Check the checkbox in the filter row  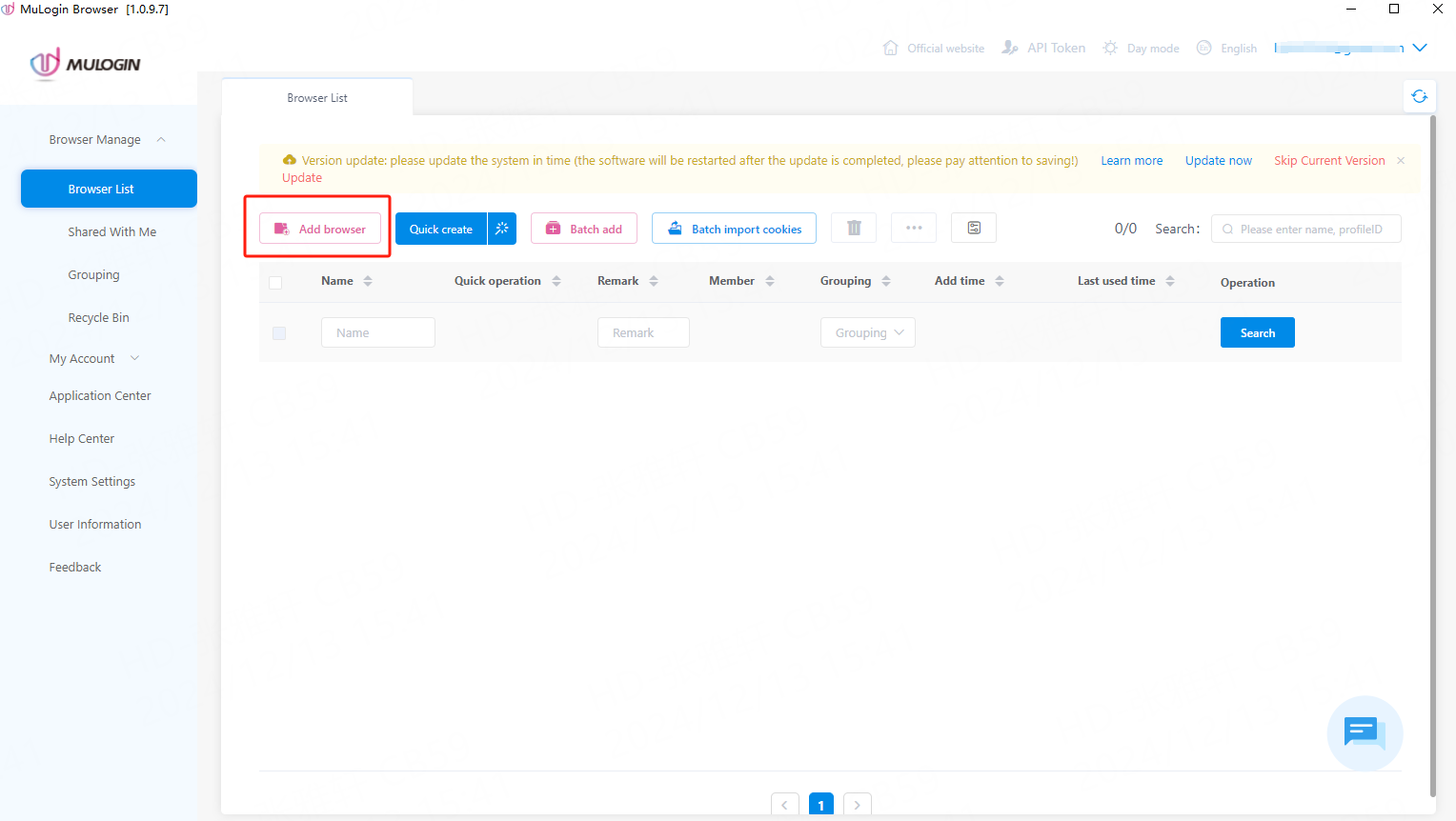coord(279,333)
